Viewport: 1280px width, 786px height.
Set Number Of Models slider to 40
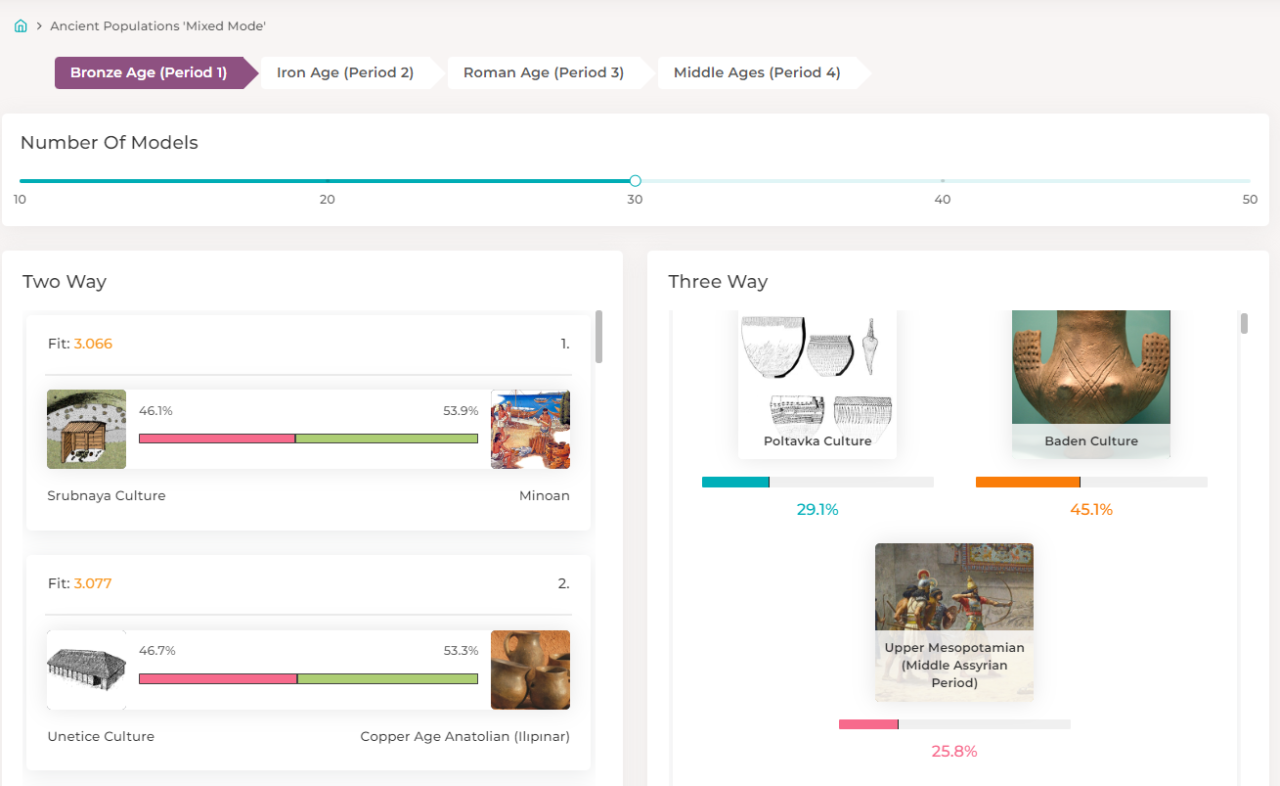click(942, 181)
